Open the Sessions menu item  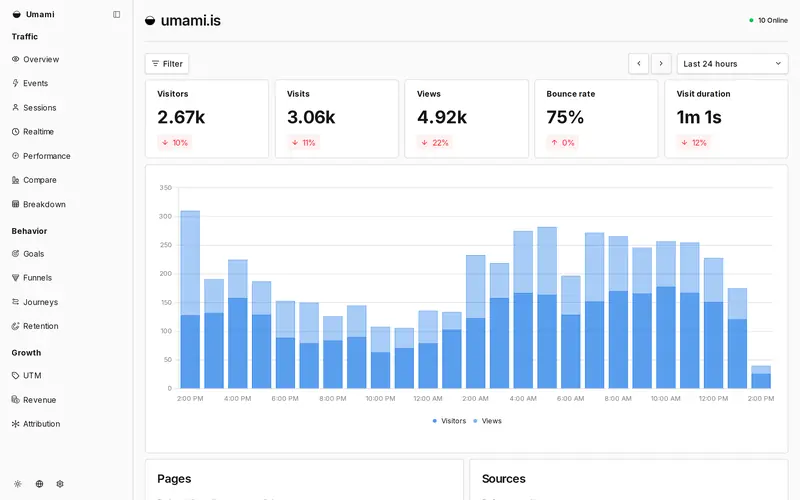[x=34, y=108]
